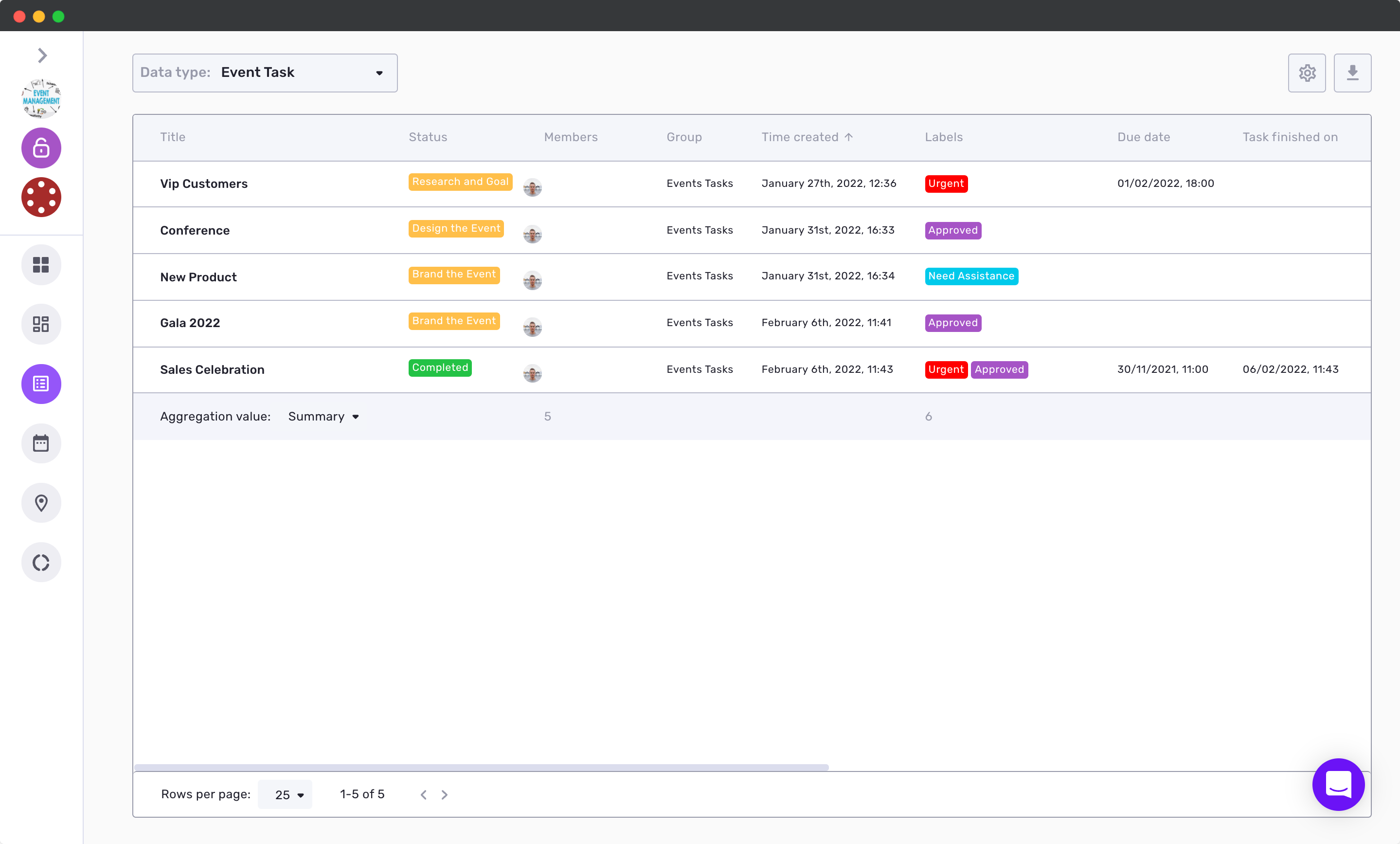
Task: Open the four-square grid boards icon
Action: [x=41, y=265]
